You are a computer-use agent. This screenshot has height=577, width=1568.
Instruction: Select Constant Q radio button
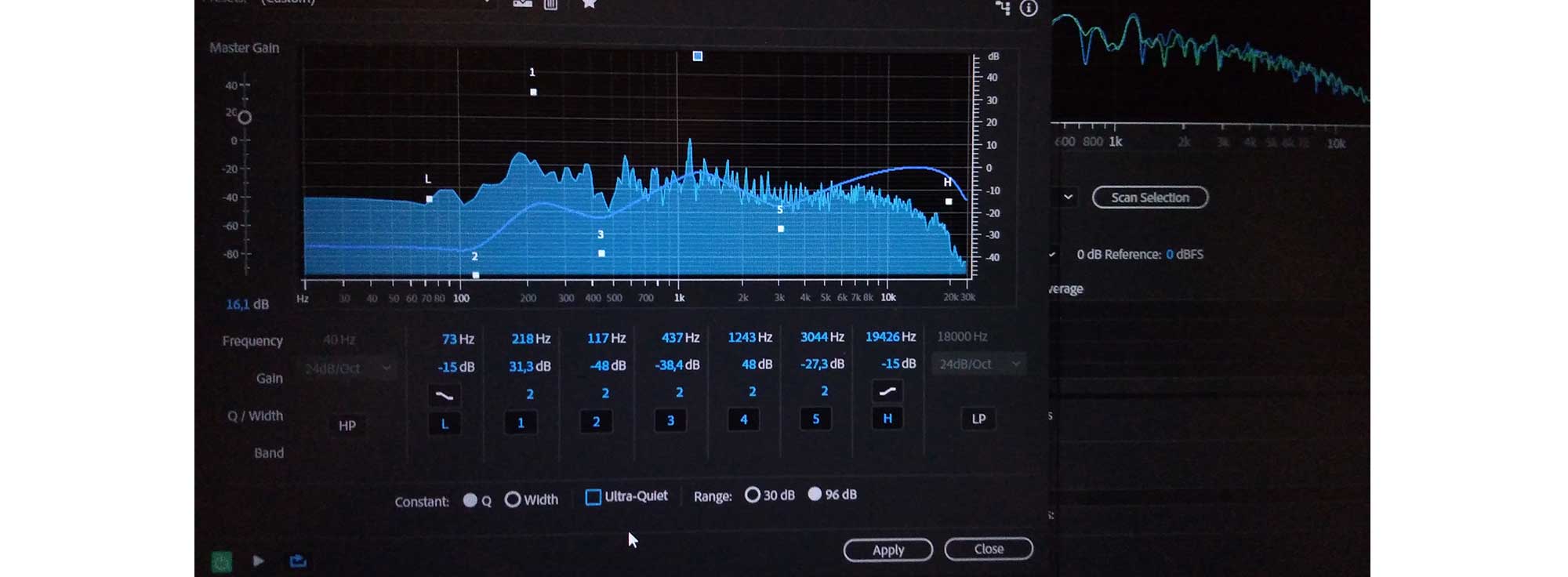tap(470, 500)
